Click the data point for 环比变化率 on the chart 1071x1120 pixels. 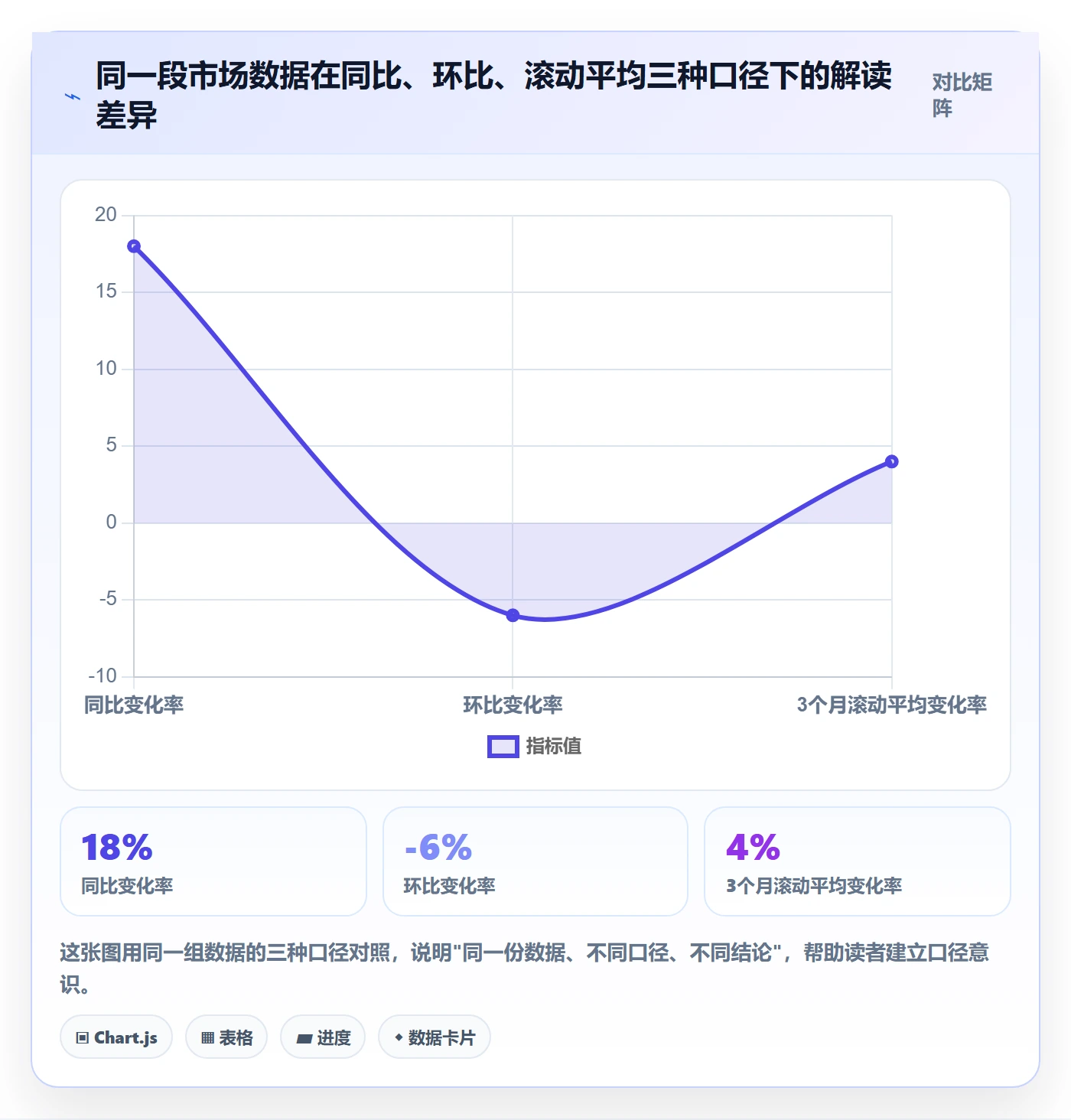coord(513,615)
